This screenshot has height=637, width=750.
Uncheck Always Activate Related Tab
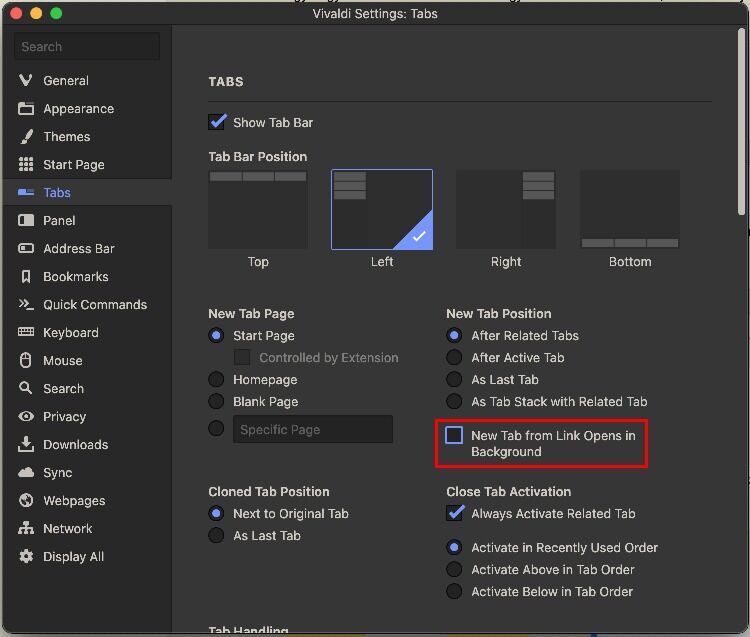point(454,513)
